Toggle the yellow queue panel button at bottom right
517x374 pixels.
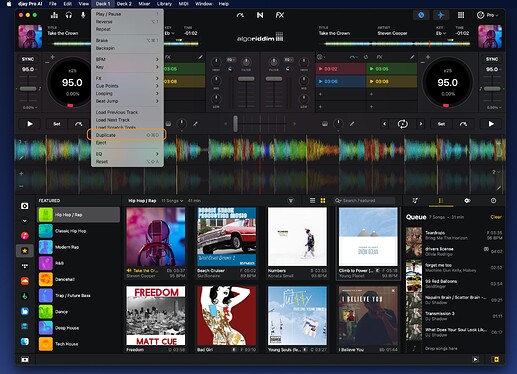[x=496, y=359]
